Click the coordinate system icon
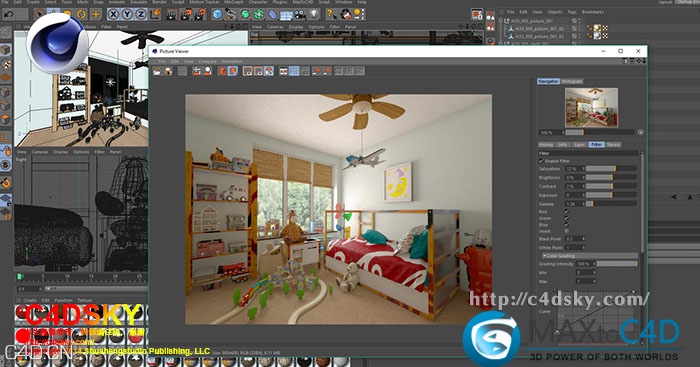This screenshot has height=367, width=700. pos(154,14)
